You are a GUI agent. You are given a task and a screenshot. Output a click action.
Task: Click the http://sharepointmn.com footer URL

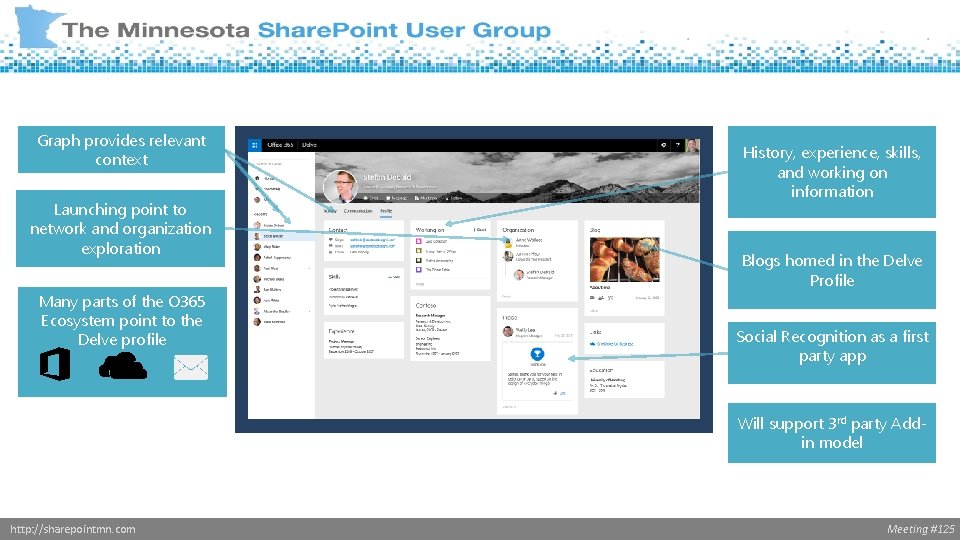tap(73, 529)
